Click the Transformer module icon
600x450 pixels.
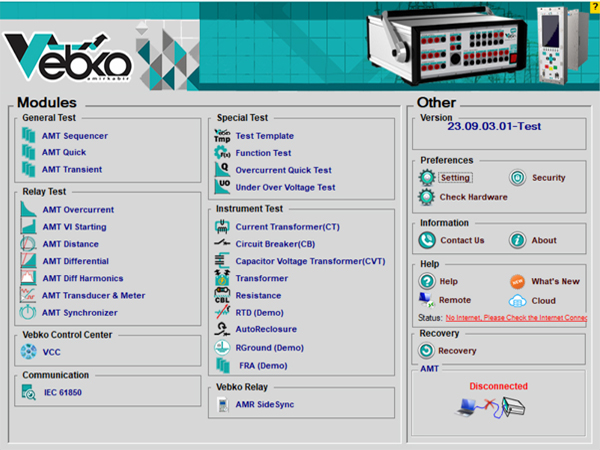pyautogui.click(x=222, y=278)
